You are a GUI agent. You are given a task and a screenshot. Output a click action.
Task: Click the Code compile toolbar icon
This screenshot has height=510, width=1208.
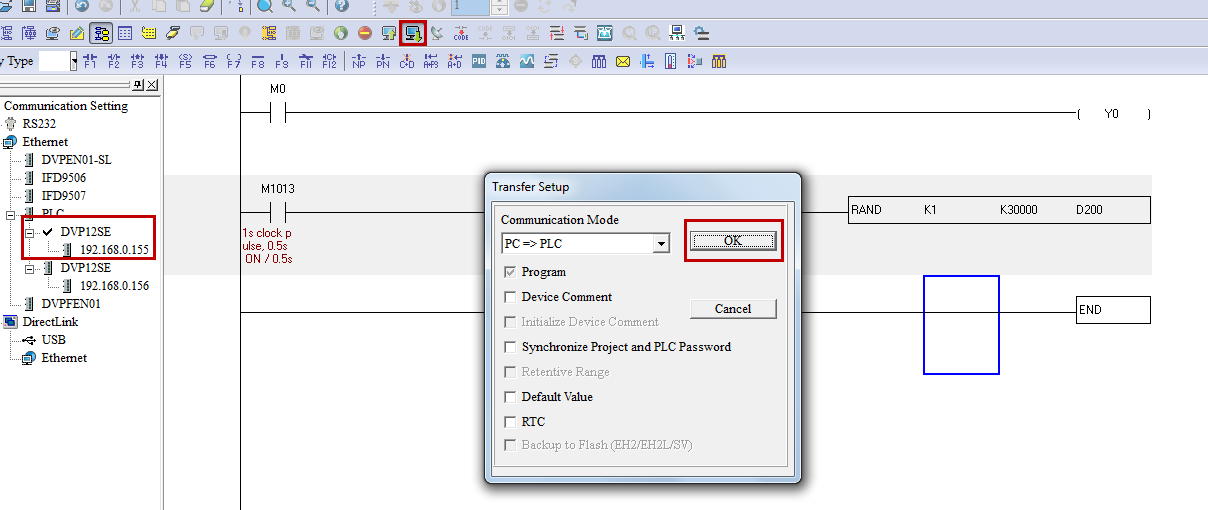[461, 33]
